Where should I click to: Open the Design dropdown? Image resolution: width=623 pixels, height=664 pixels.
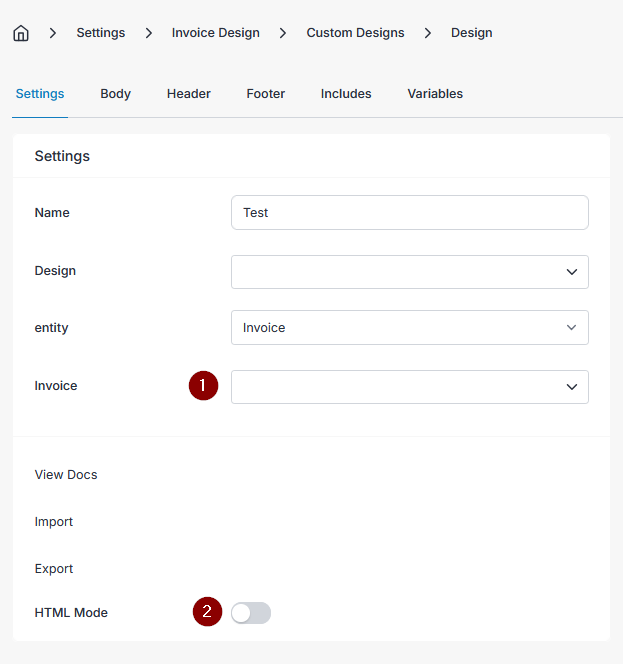click(410, 272)
